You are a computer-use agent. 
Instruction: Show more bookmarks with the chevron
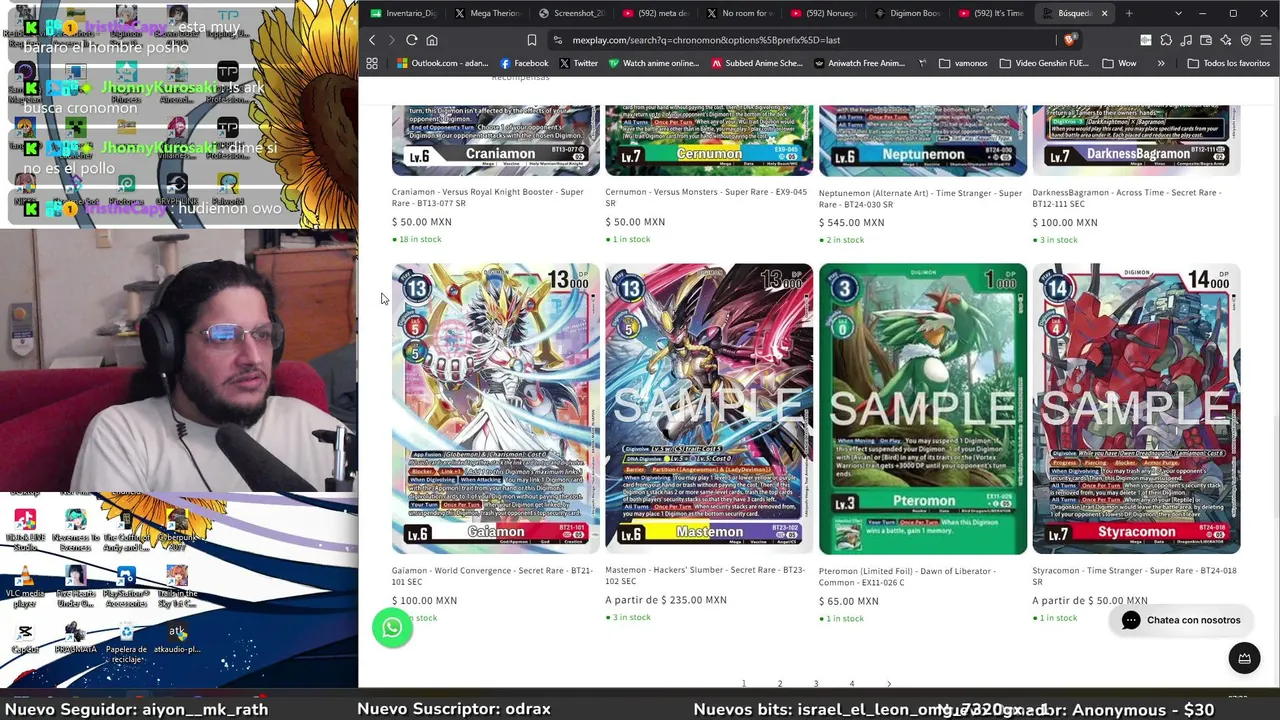tap(1161, 63)
